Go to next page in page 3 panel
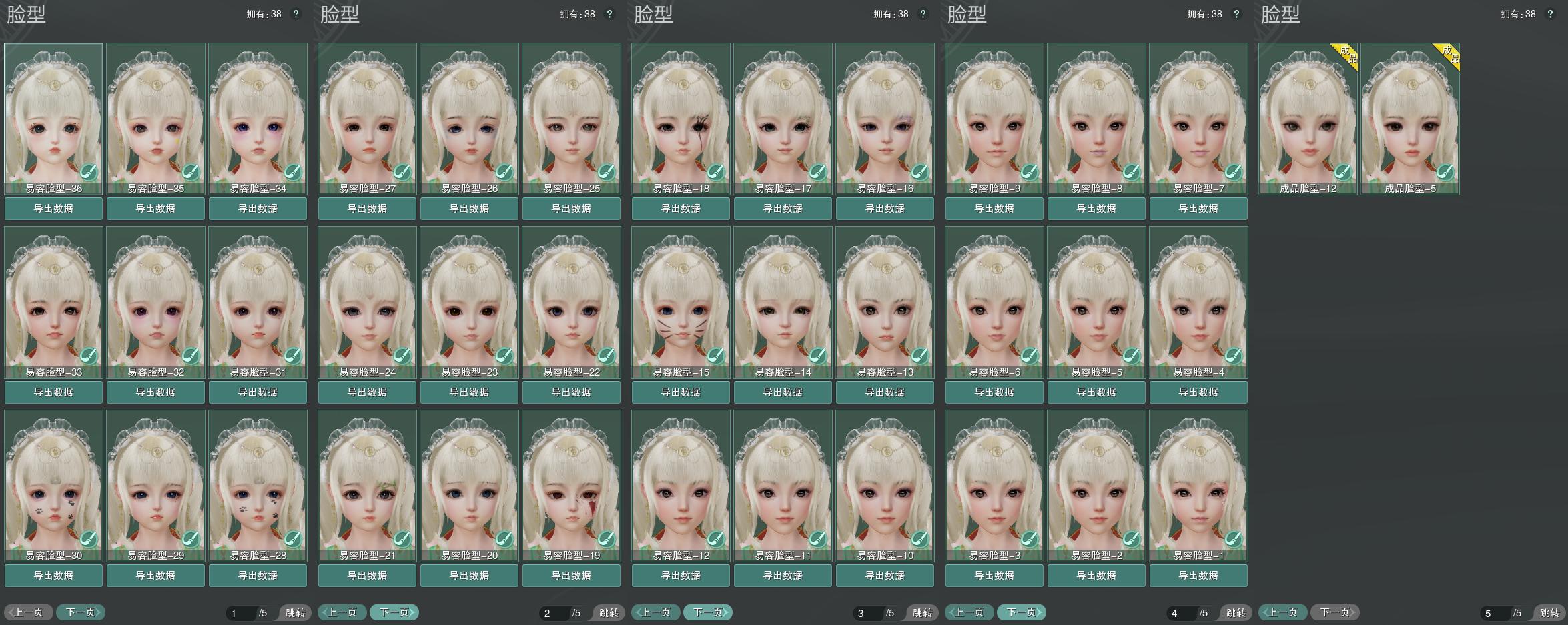The image size is (1568, 625). click(708, 612)
